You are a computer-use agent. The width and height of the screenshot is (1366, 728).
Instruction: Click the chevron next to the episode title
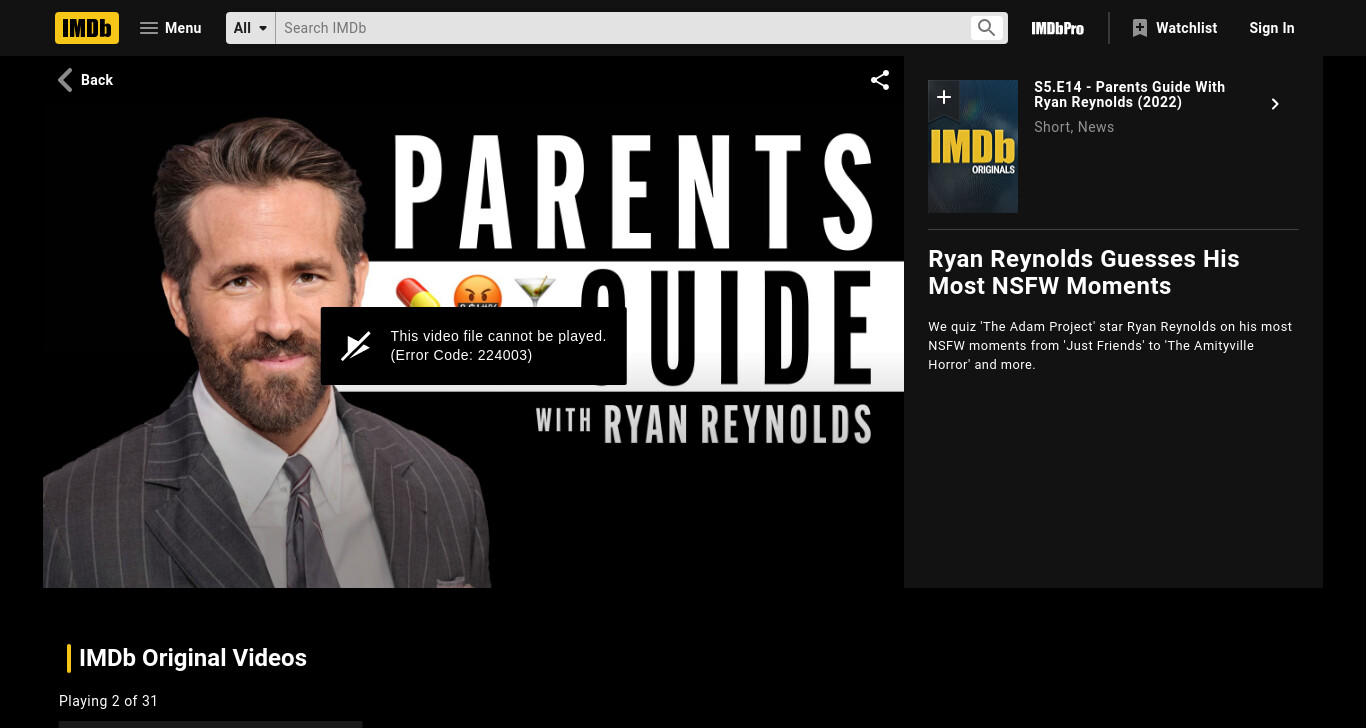tap(1275, 104)
